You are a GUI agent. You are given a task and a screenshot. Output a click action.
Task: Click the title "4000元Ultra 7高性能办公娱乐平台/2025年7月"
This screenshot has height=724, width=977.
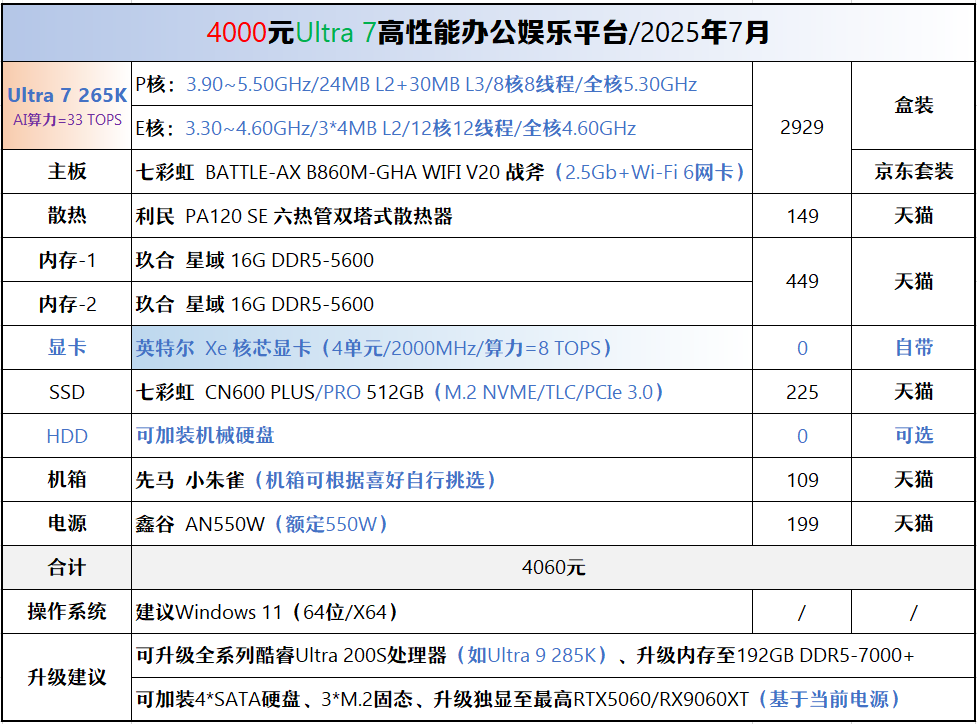488,32
